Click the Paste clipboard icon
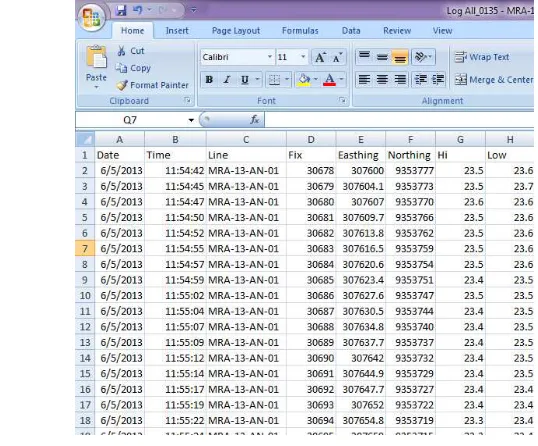 click(96, 57)
